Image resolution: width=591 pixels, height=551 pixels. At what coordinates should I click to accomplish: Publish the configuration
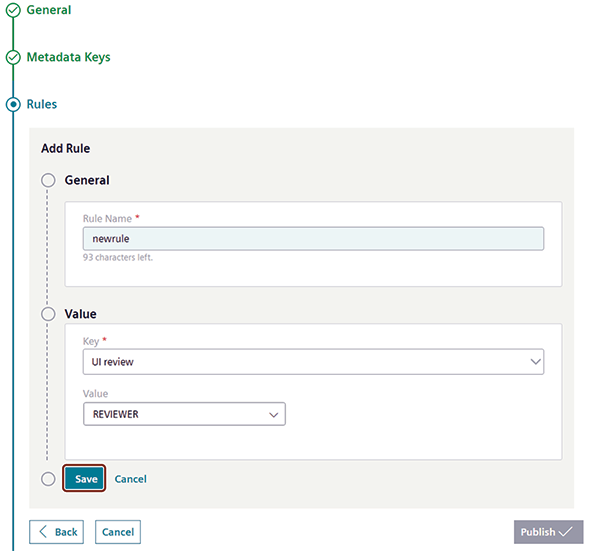tap(548, 532)
